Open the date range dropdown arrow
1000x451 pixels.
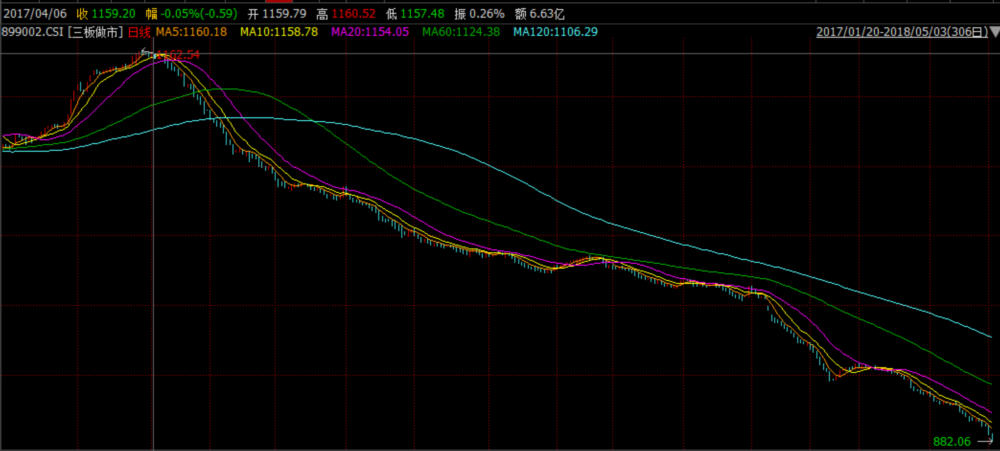(x=991, y=33)
